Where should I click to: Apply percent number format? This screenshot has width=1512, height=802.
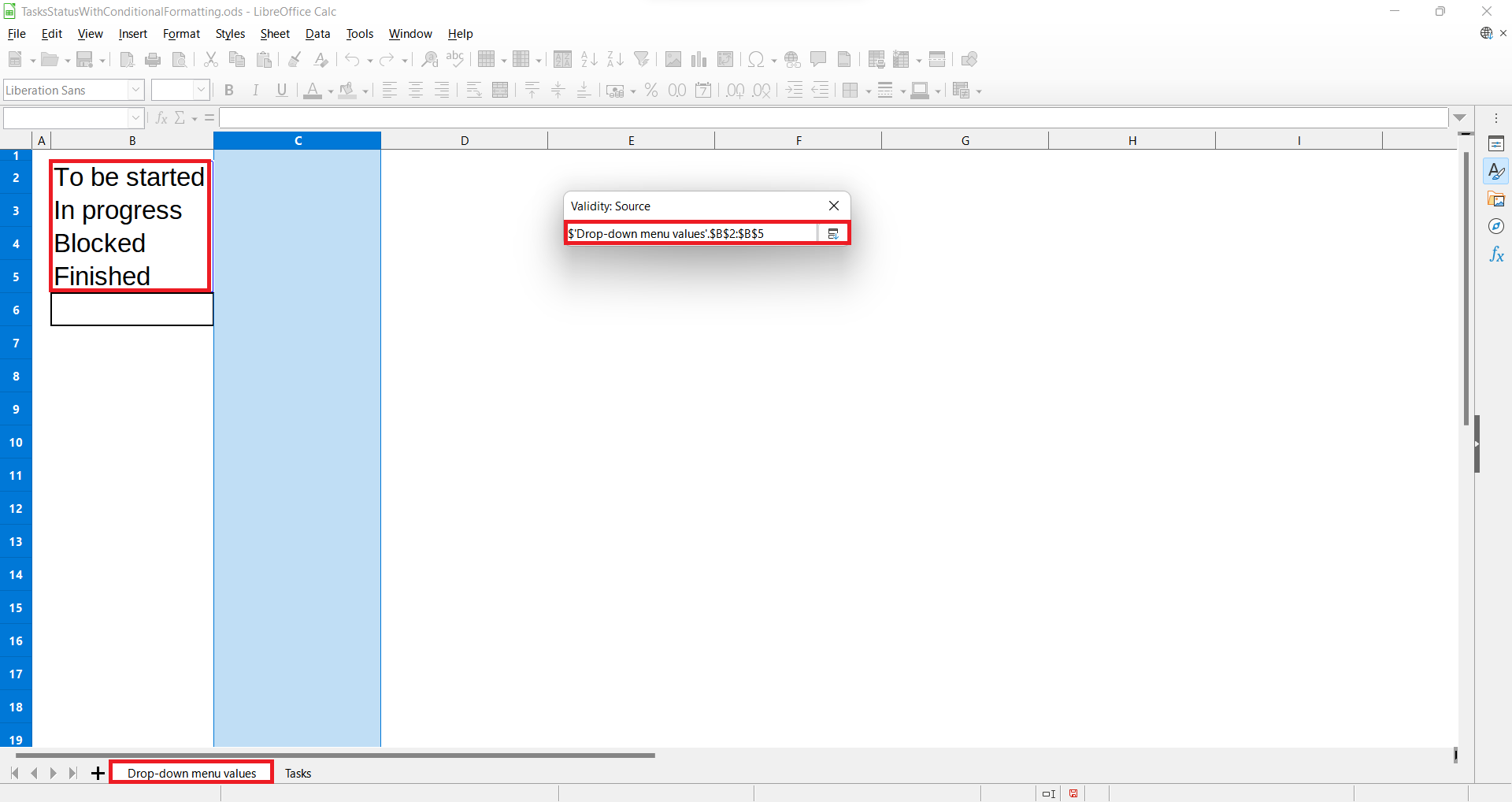click(x=651, y=90)
